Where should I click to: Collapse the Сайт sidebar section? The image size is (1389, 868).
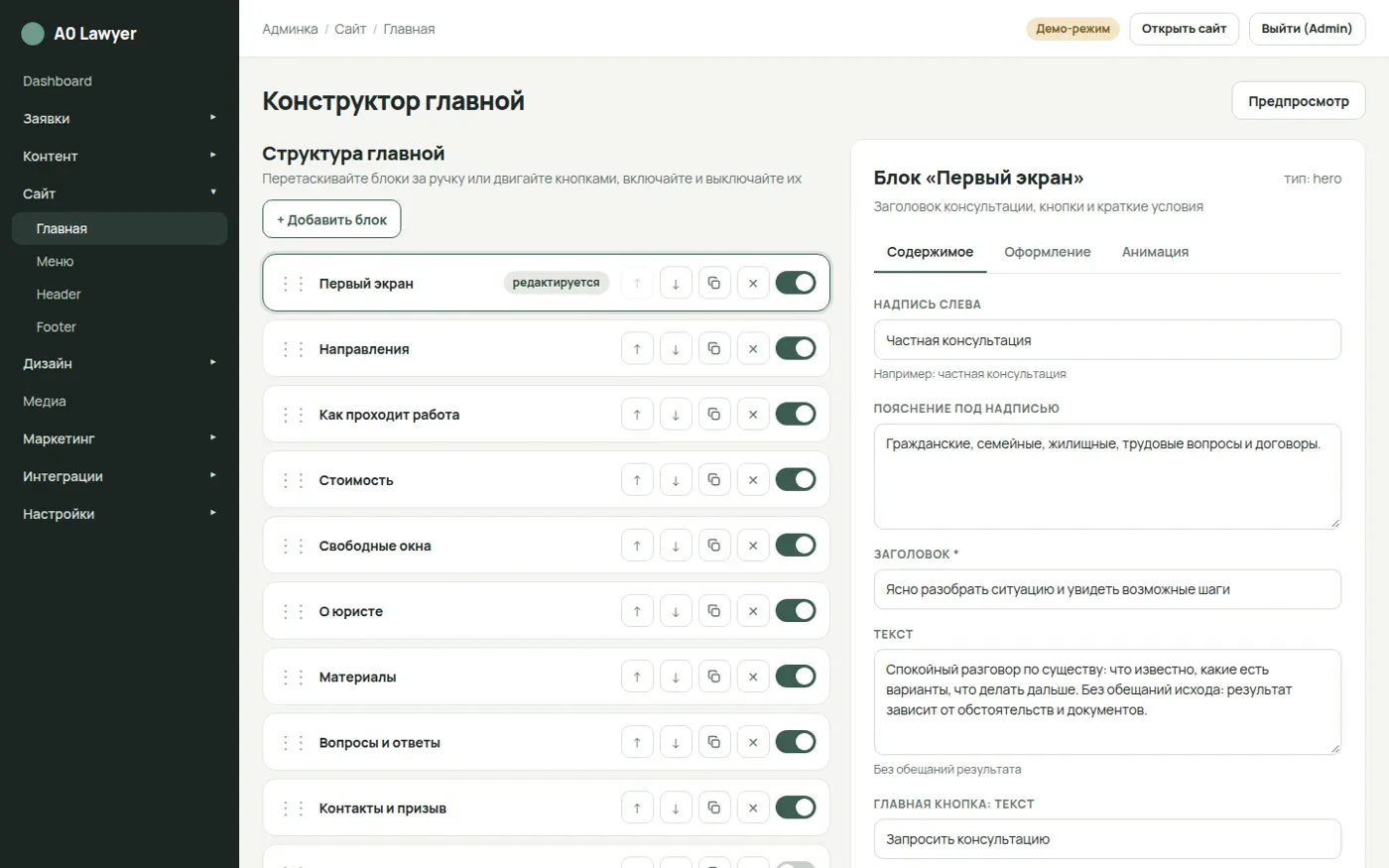119,193
